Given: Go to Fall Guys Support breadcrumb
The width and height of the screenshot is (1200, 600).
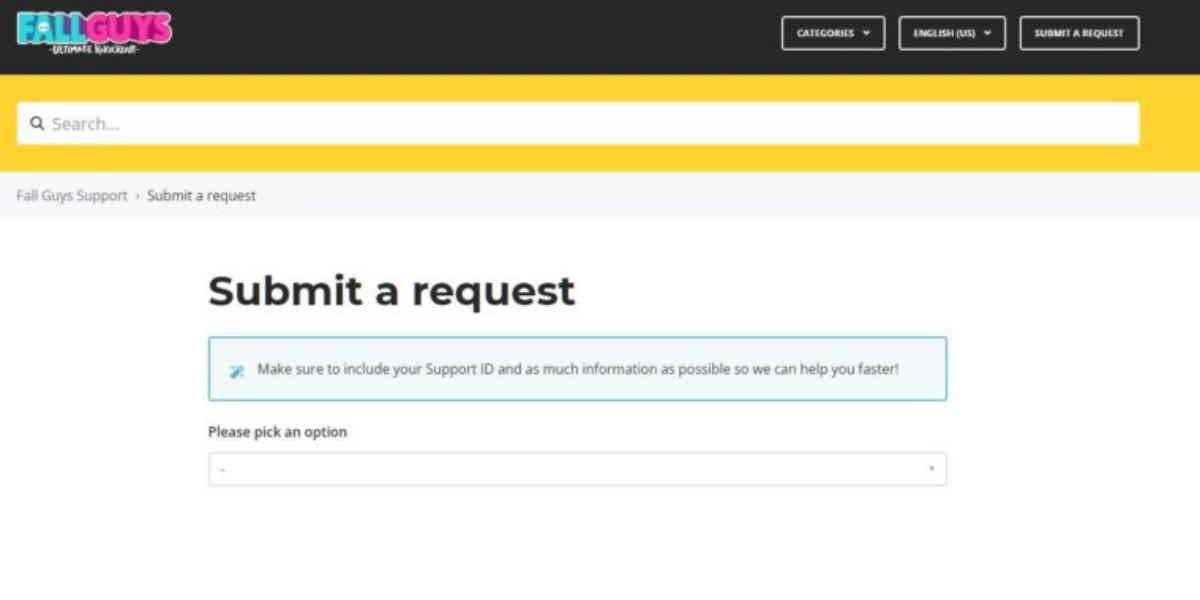Looking at the screenshot, I should click(x=72, y=196).
